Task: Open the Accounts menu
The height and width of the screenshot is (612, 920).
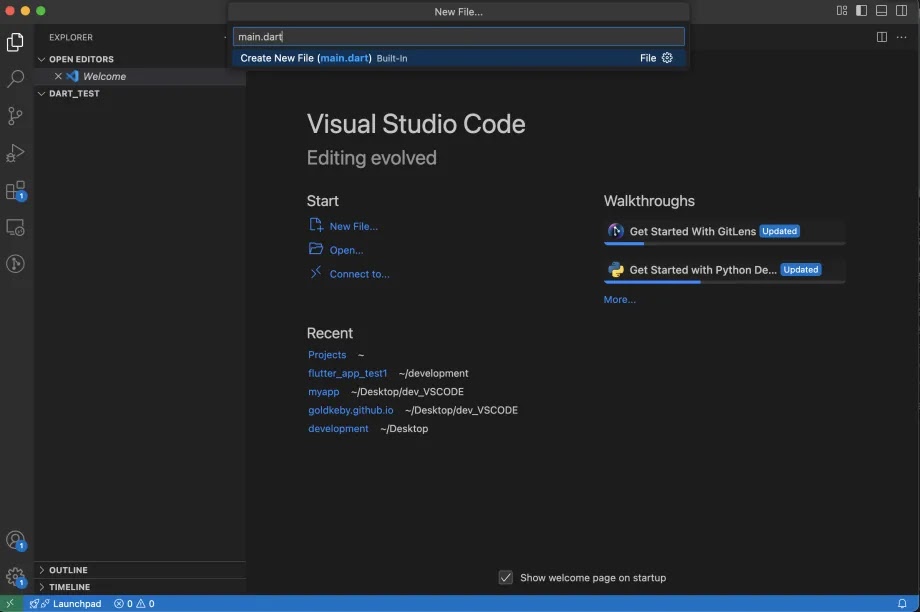Action: (x=15, y=540)
